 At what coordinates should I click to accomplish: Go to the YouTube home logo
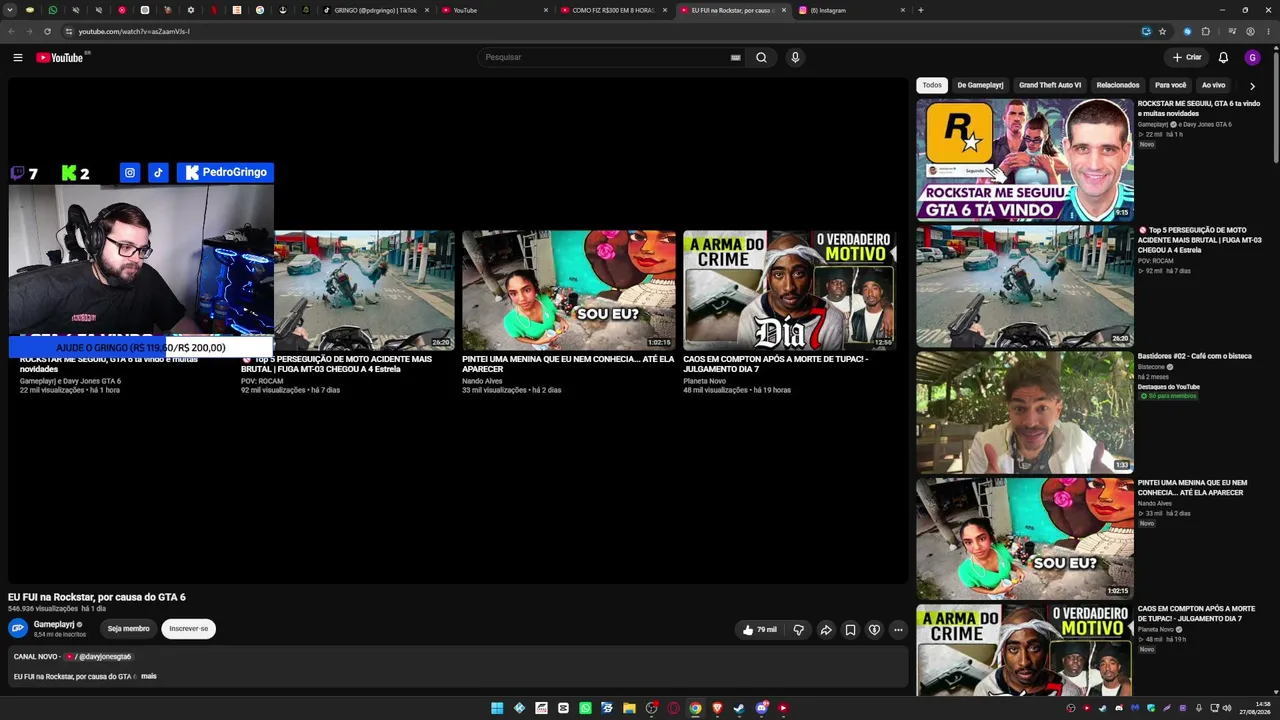(60, 57)
